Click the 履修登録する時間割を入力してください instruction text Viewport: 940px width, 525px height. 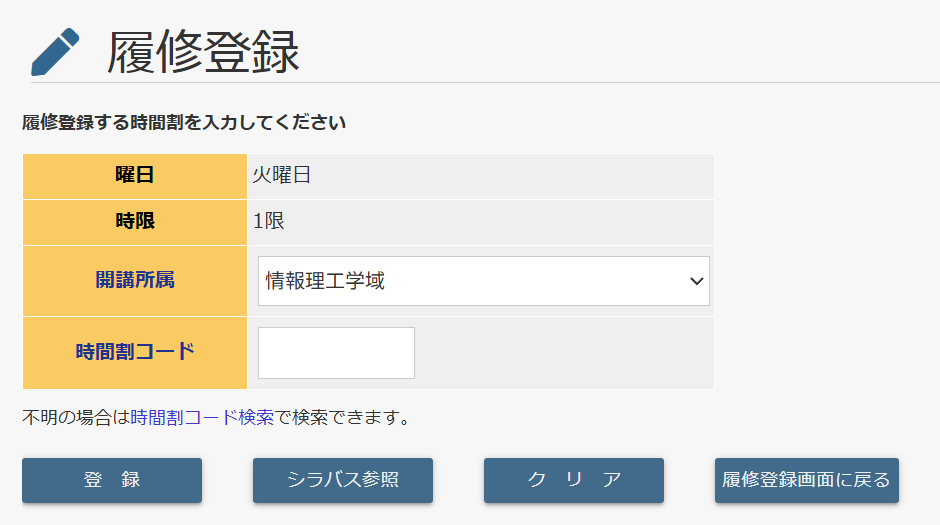(184, 123)
